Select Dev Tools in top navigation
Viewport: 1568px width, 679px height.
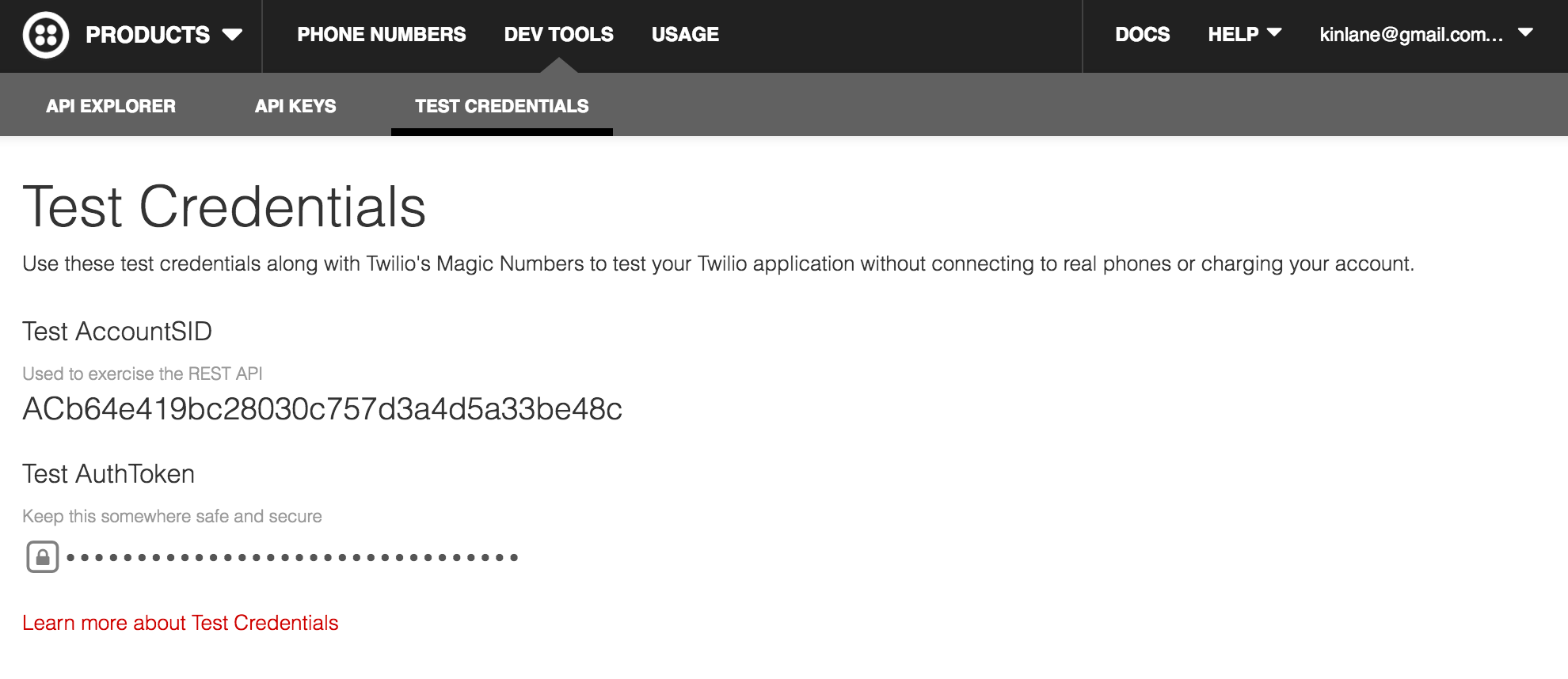(559, 35)
